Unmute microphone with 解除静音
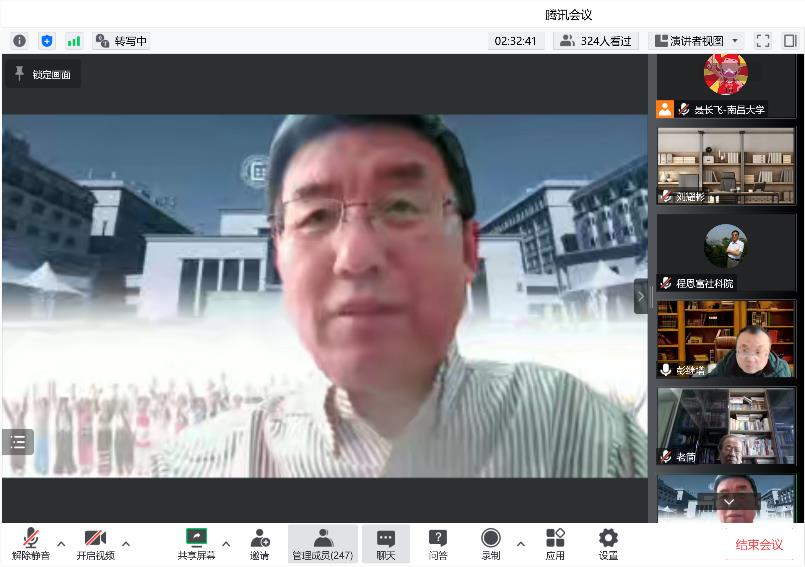Image resolution: width=805 pixels, height=567 pixels. coord(31,544)
